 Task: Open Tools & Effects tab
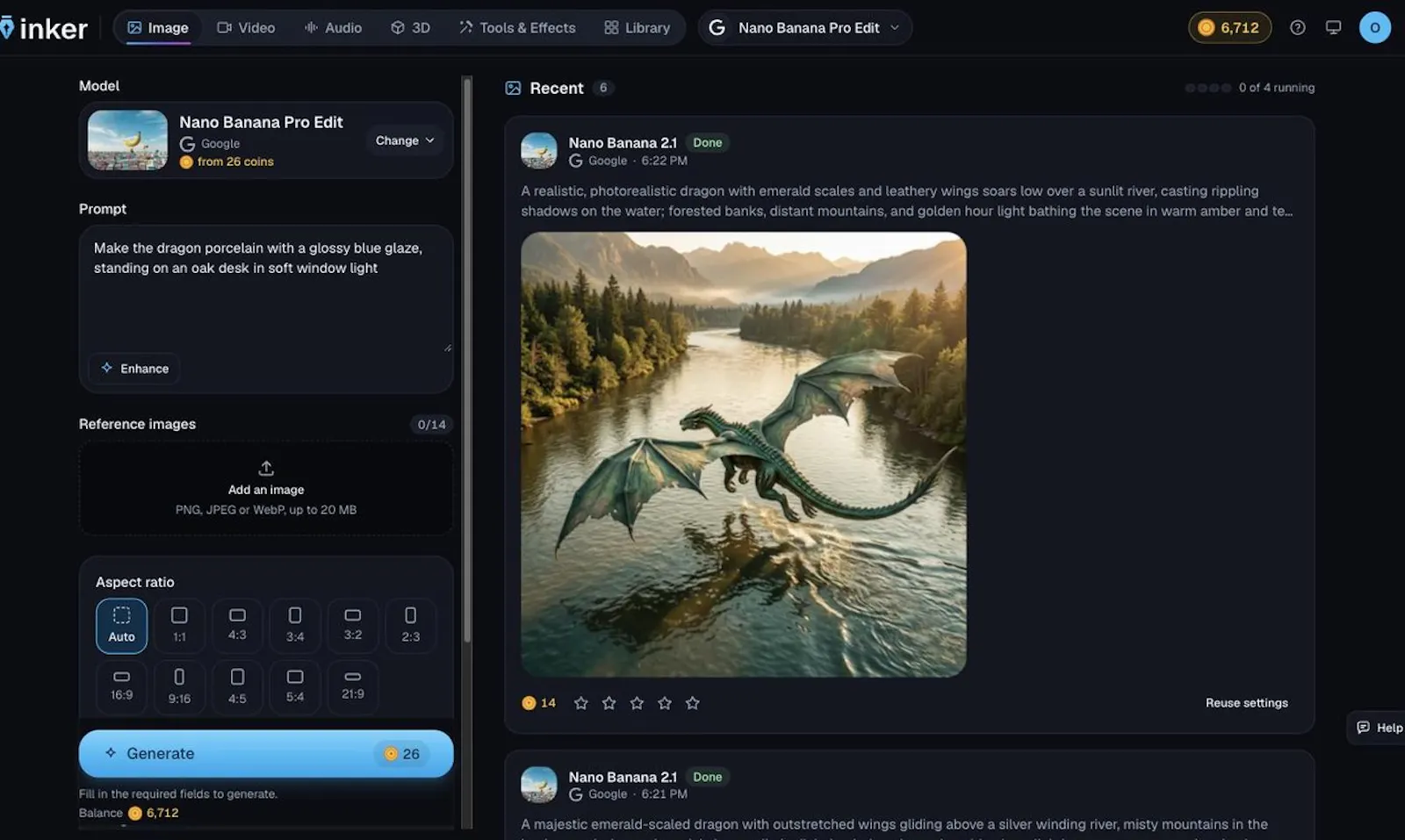[517, 27]
